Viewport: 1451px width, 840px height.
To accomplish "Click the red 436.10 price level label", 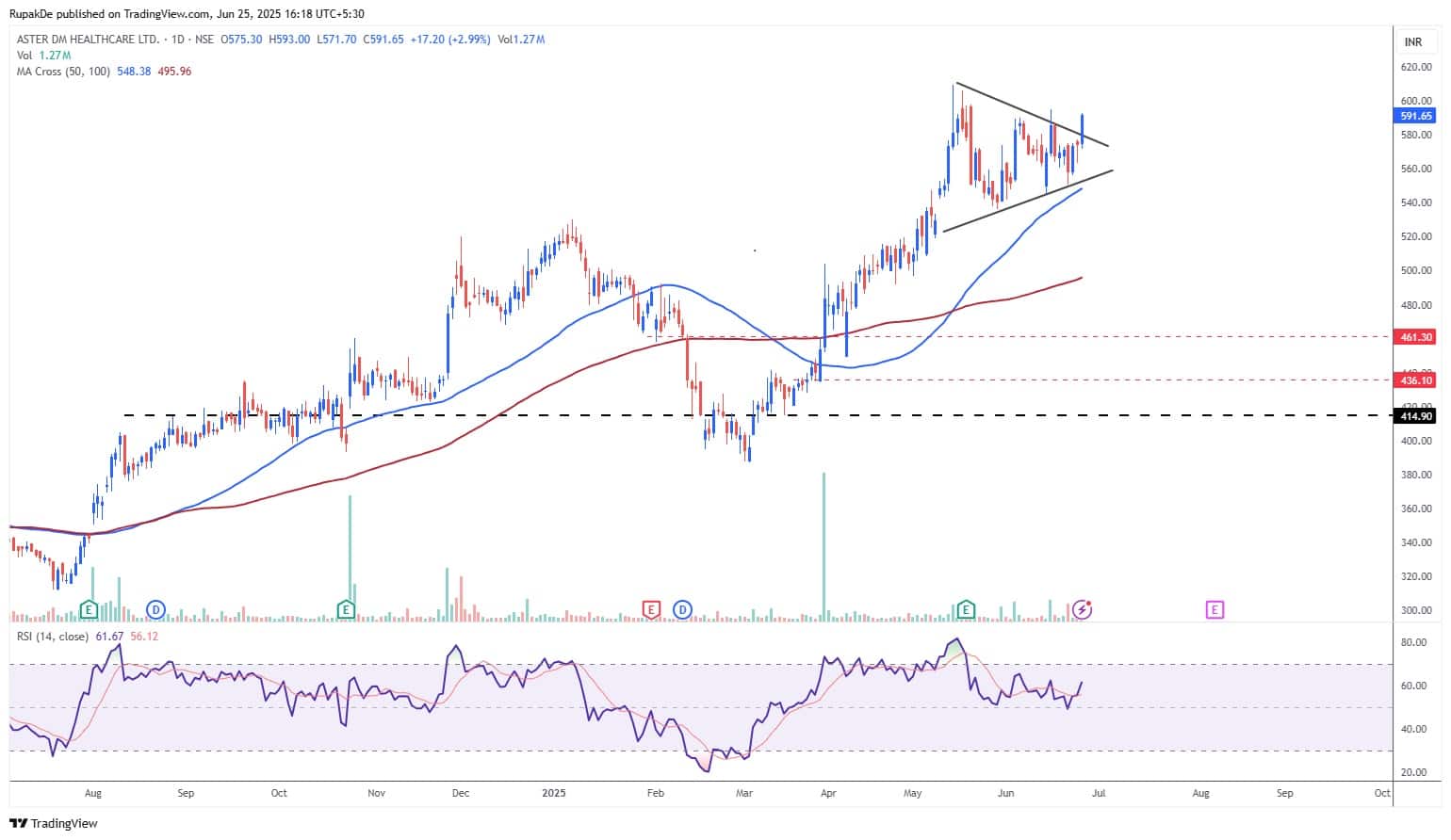I will (x=1416, y=380).
